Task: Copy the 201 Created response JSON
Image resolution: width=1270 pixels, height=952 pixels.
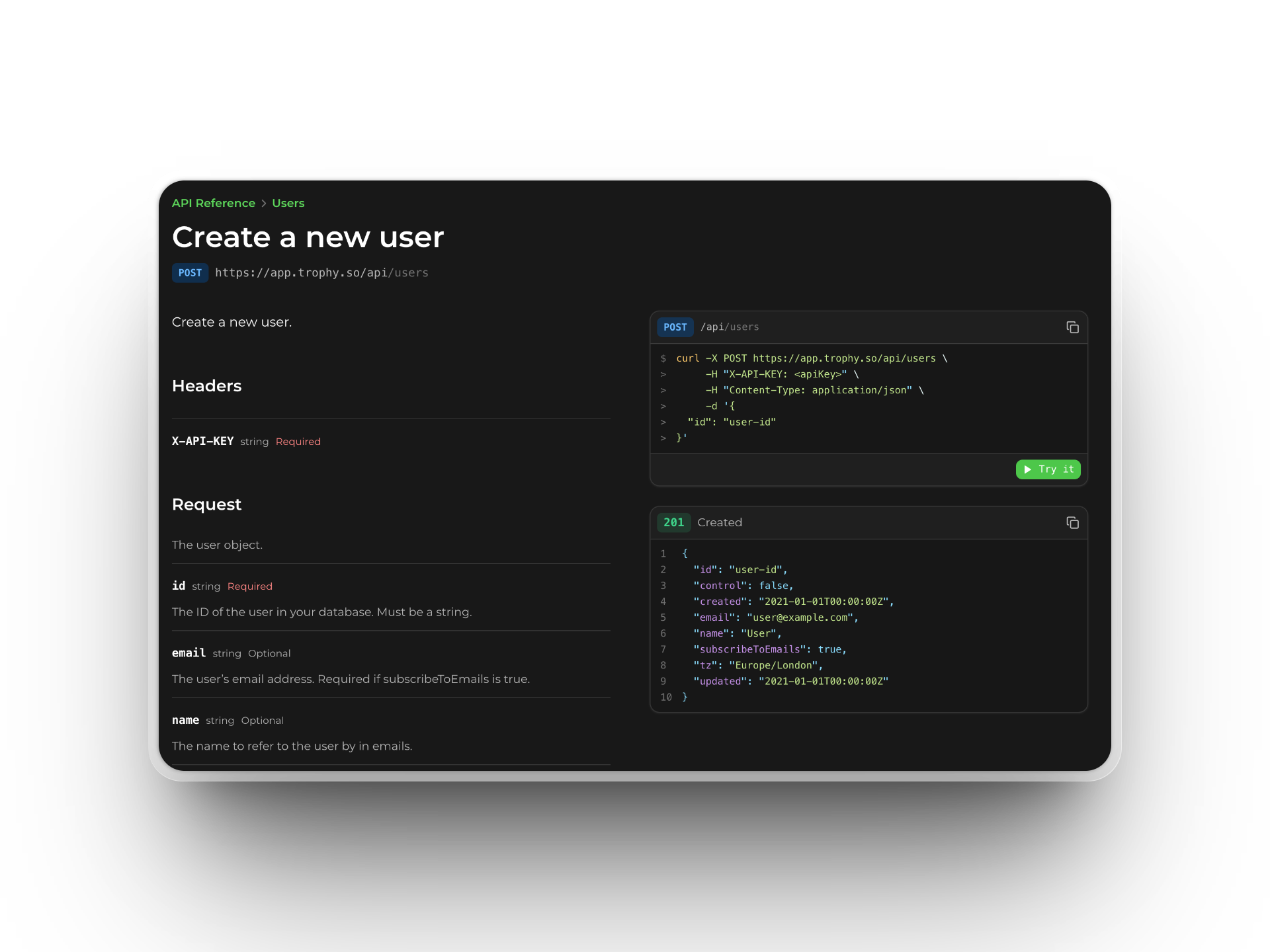Action: pyautogui.click(x=1072, y=522)
